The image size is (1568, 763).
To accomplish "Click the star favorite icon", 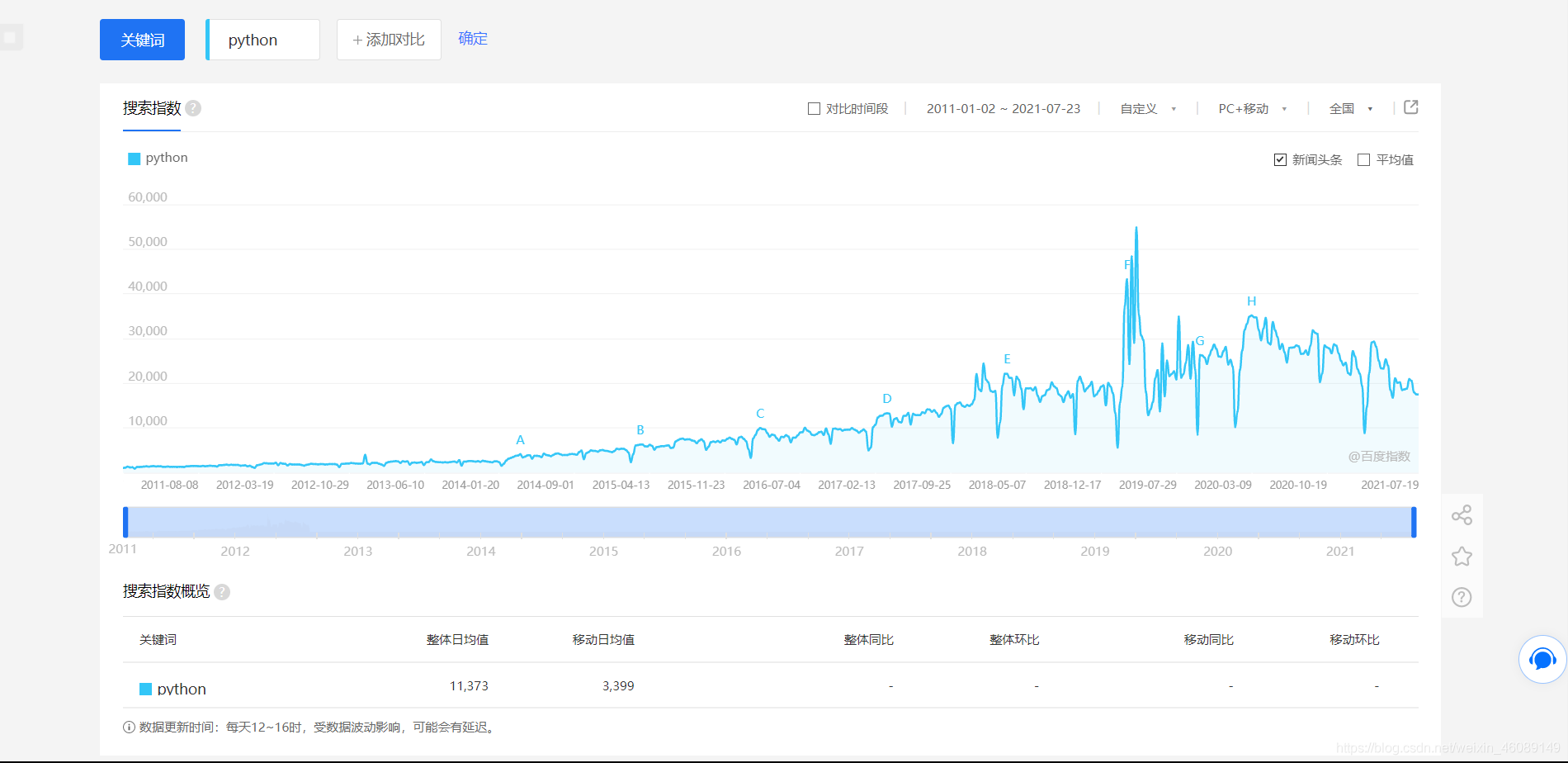I will [1462, 557].
